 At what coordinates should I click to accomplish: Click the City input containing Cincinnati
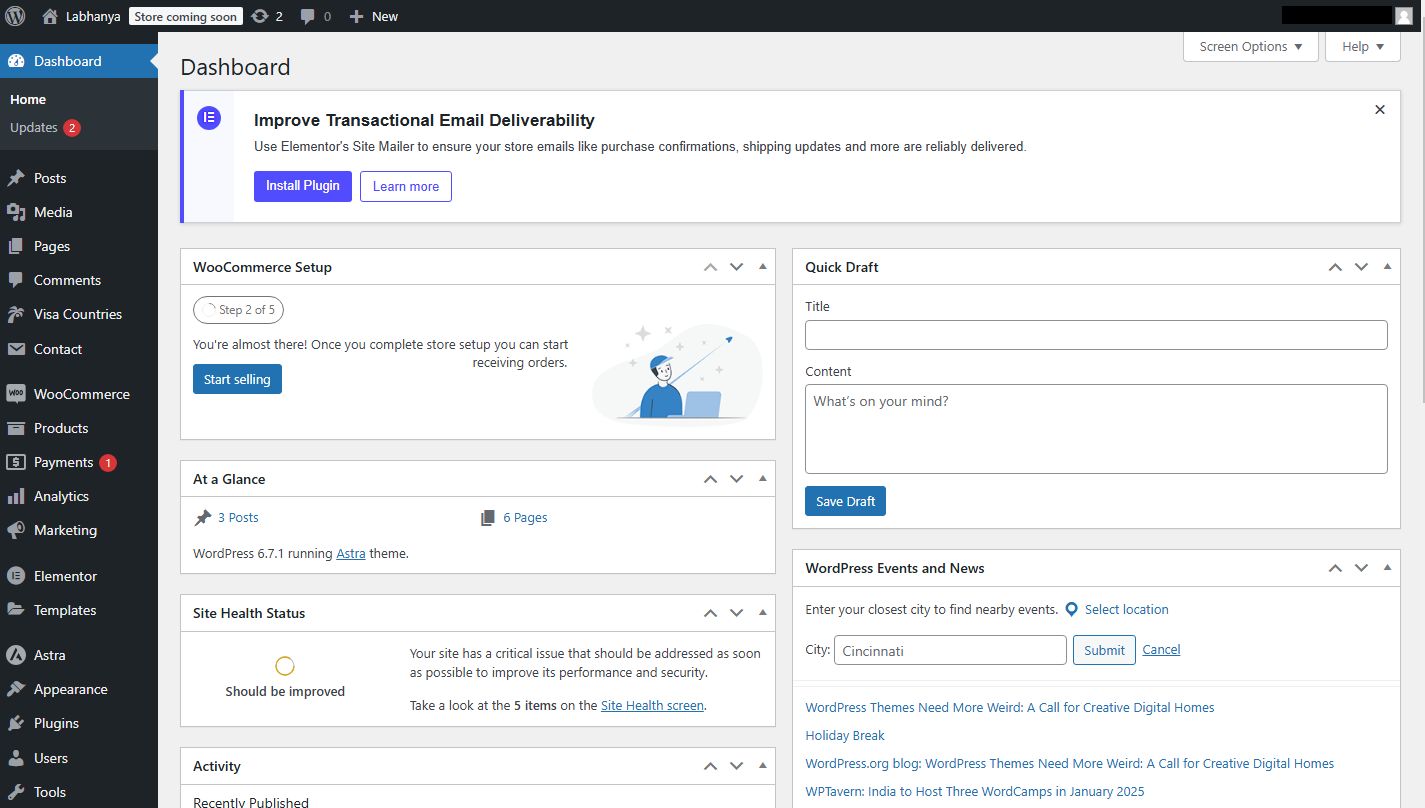(950, 650)
